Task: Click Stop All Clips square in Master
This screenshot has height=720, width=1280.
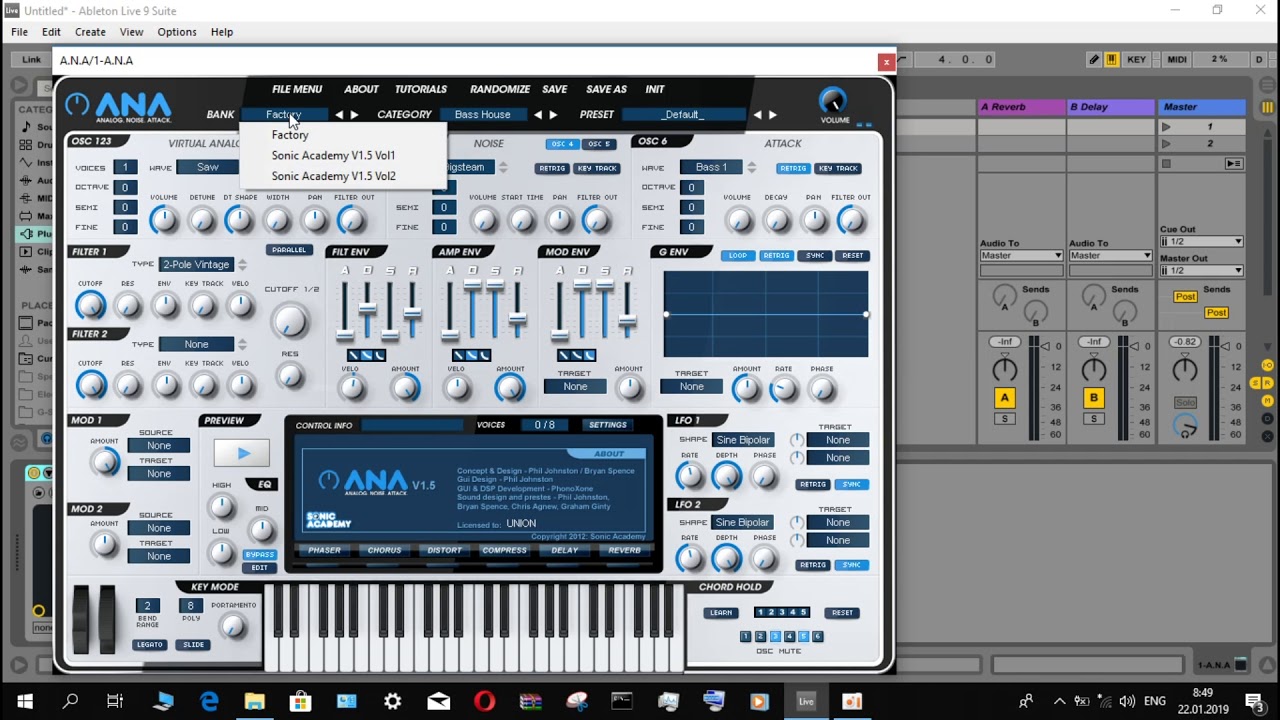Action: [1166, 163]
